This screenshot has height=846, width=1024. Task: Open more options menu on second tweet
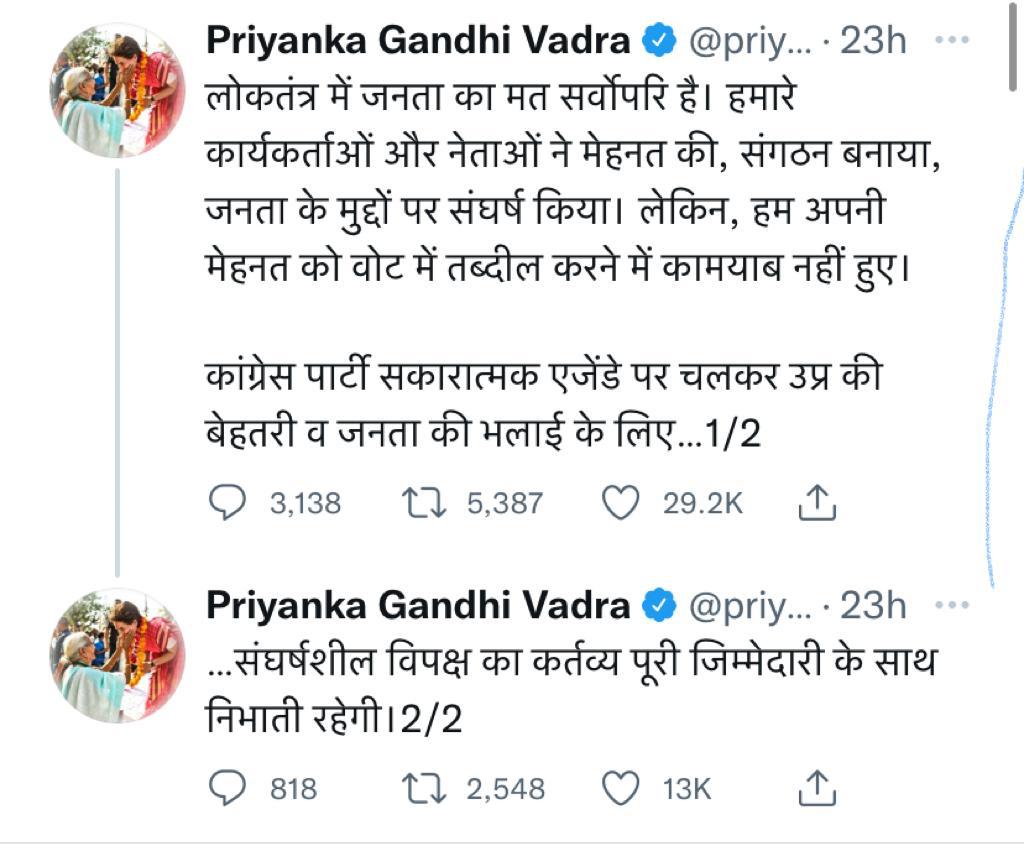coord(950,605)
